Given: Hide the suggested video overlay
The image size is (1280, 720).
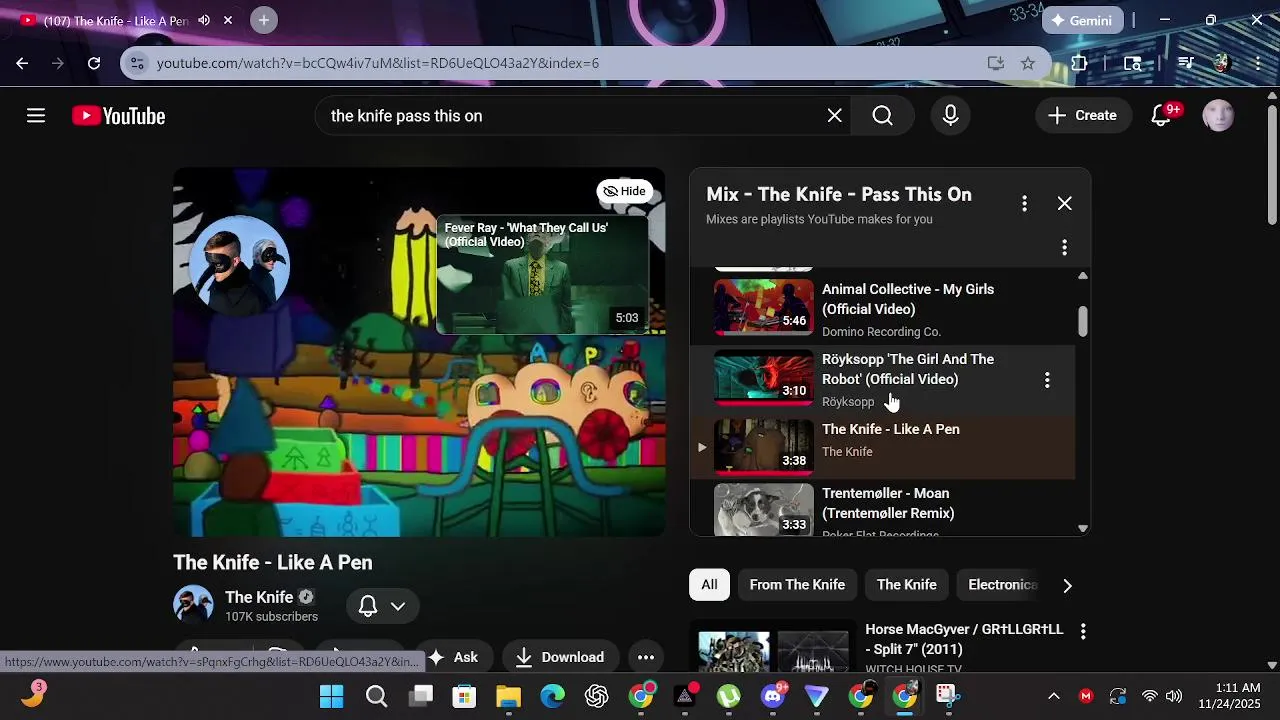Looking at the screenshot, I should (x=625, y=191).
